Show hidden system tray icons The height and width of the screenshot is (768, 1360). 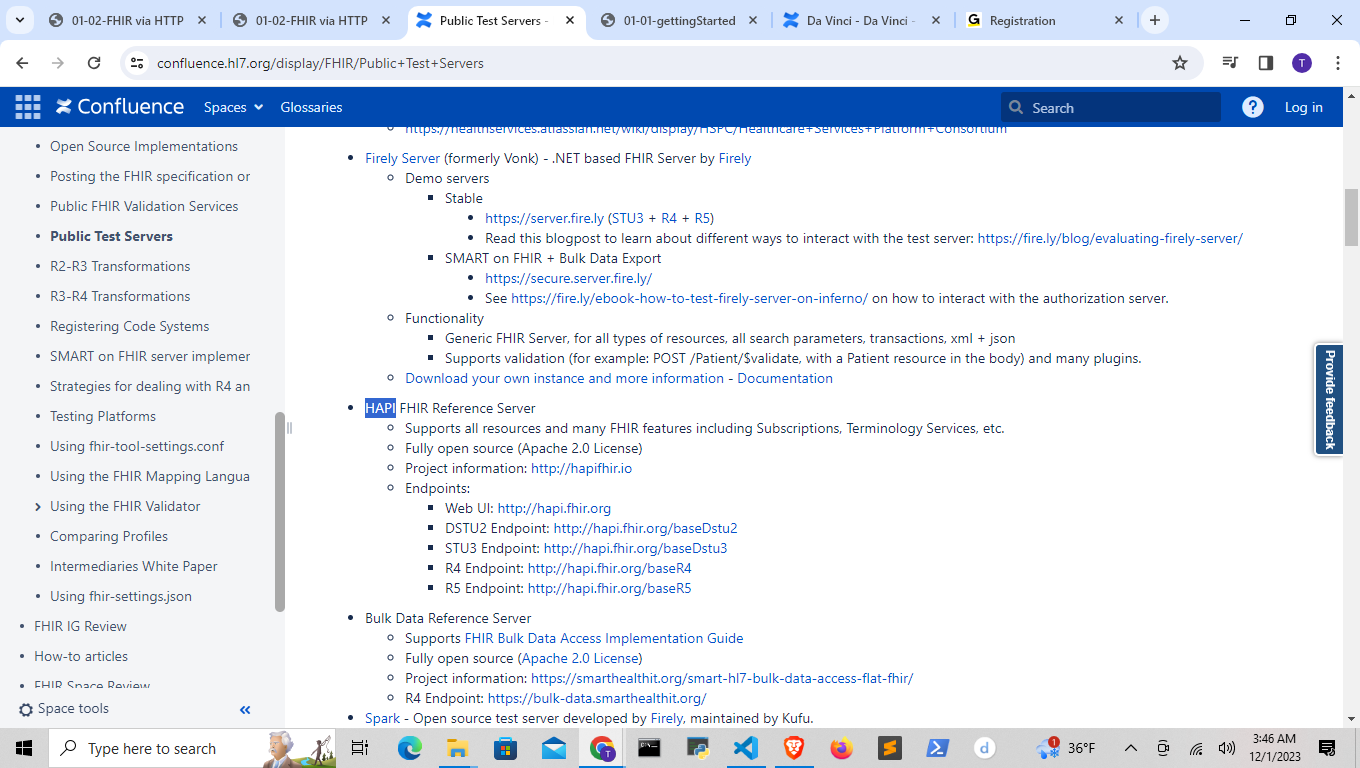coord(1131,748)
